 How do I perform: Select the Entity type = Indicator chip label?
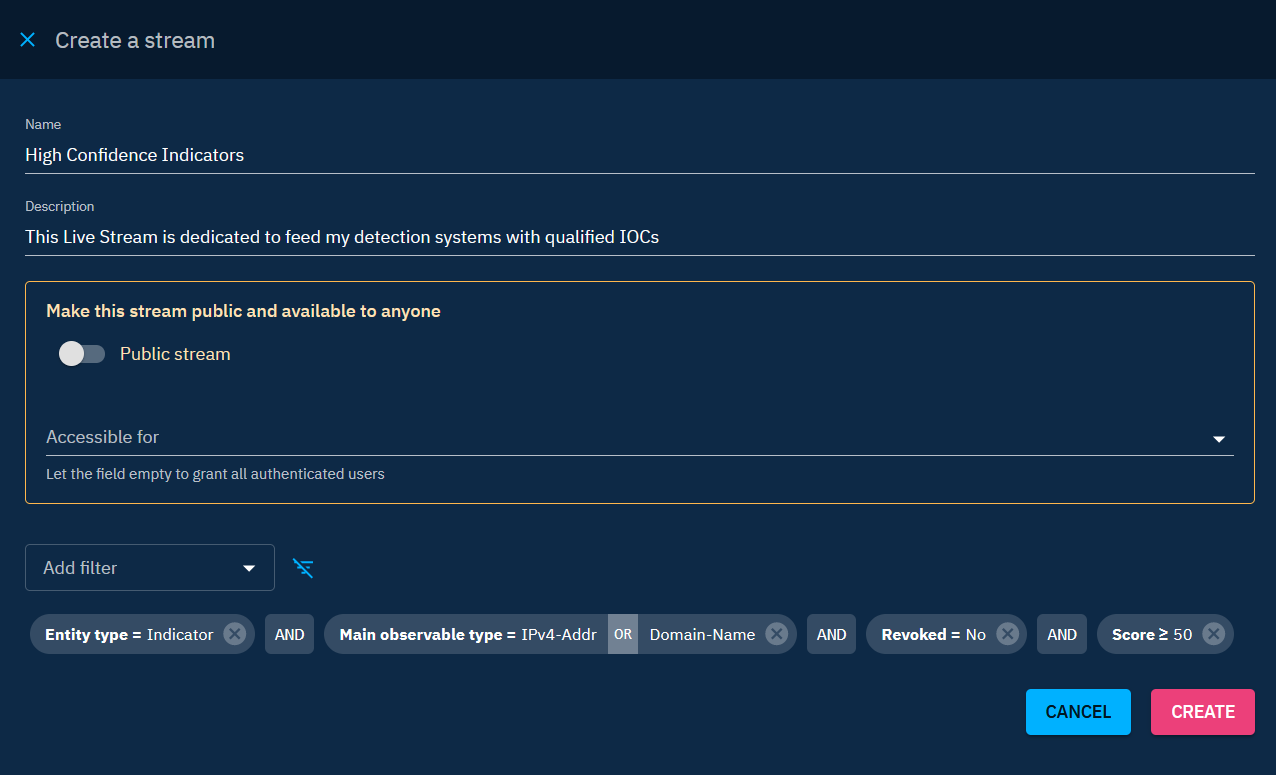(x=129, y=634)
